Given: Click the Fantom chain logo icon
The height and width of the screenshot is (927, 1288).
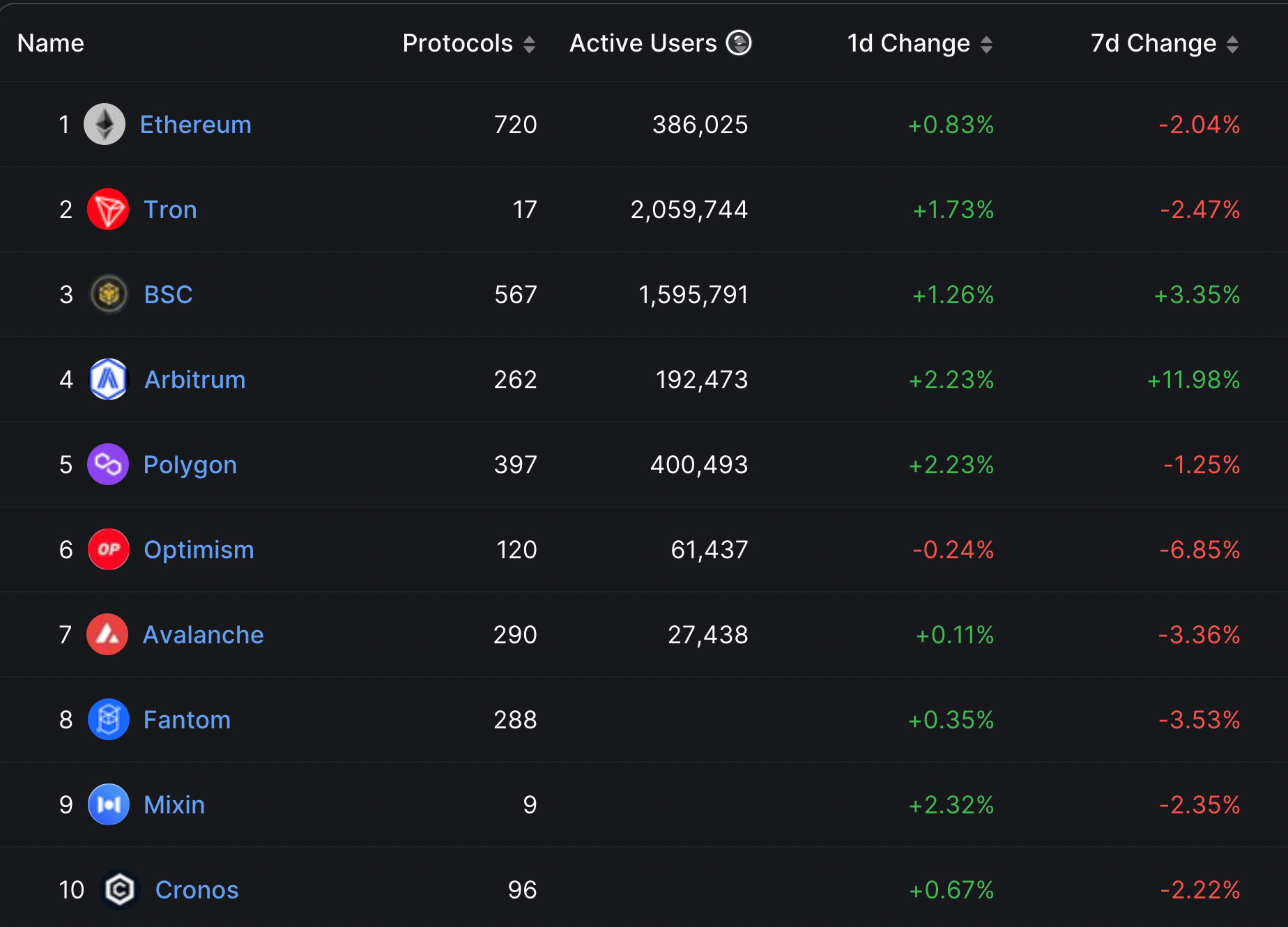Looking at the screenshot, I should pyautogui.click(x=109, y=719).
